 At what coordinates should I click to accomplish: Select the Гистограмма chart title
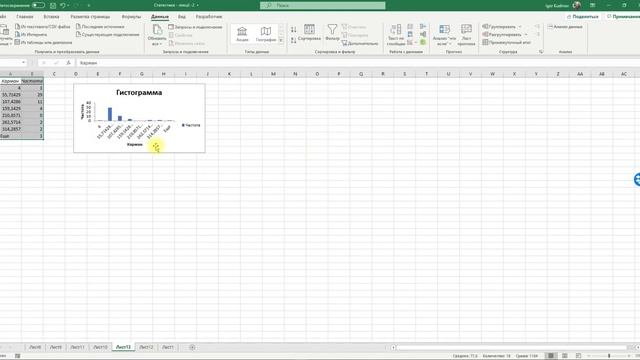pos(139,93)
